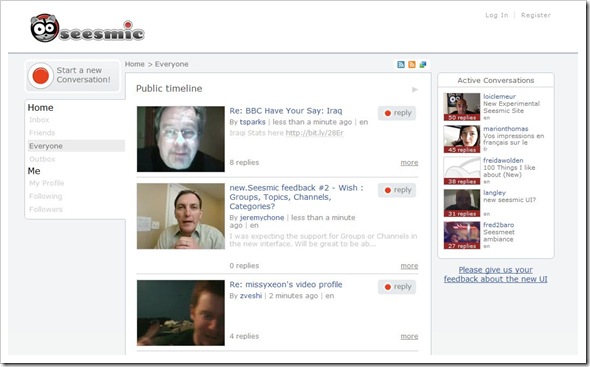Image resolution: width=590 pixels, height=367 pixels.
Task: Click the orange RSS feed icon
Action: tap(412, 64)
